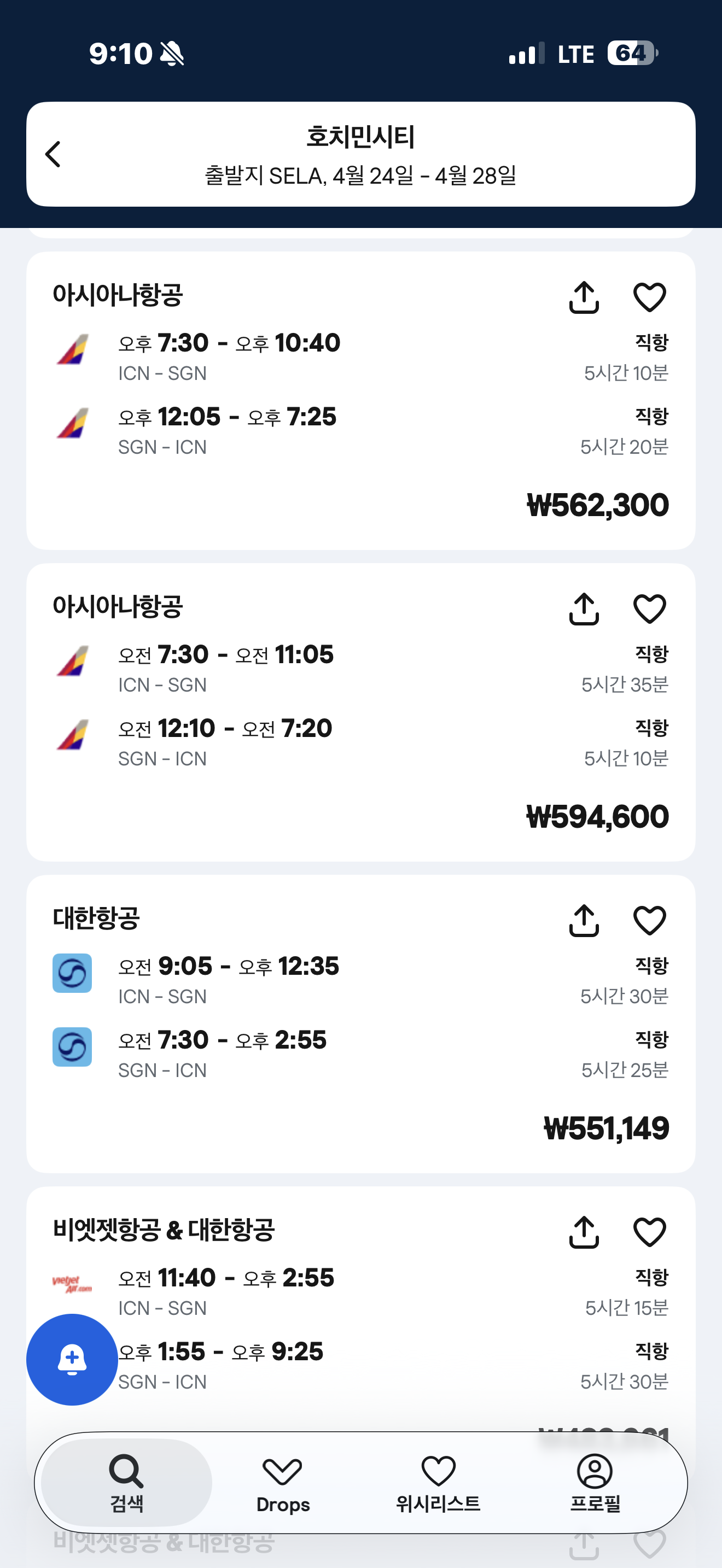This screenshot has width=722, height=1568.
Task: Share the ₩594,600 Asiana Airlines flight
Action: (x=584, y=609)
